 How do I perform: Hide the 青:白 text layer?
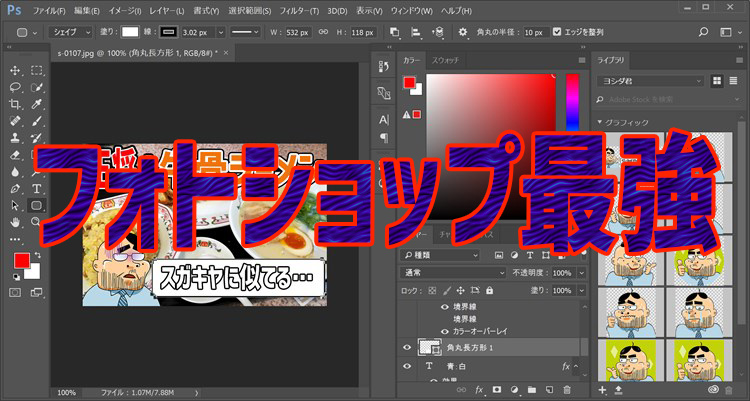coord(407,366)
